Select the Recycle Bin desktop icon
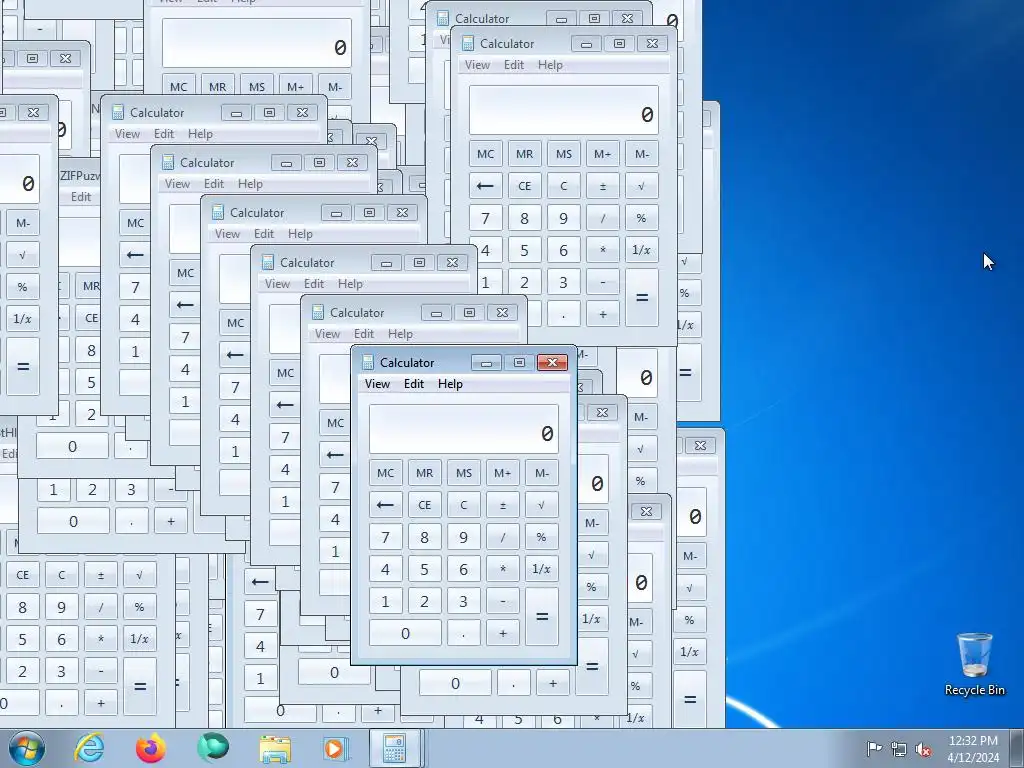The image size is (1024, 768). pos(974,664)
